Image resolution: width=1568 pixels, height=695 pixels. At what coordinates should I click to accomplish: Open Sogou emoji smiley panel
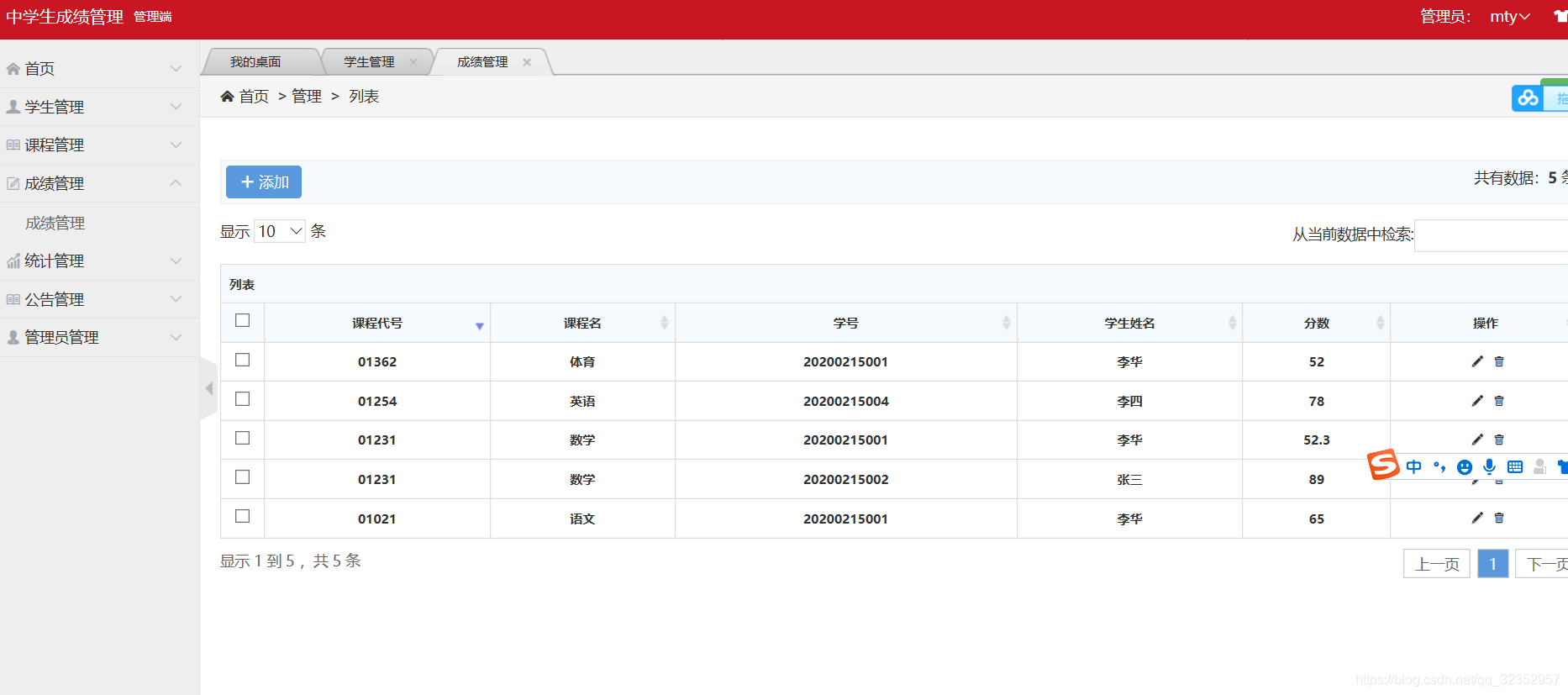coord(1465,467)
